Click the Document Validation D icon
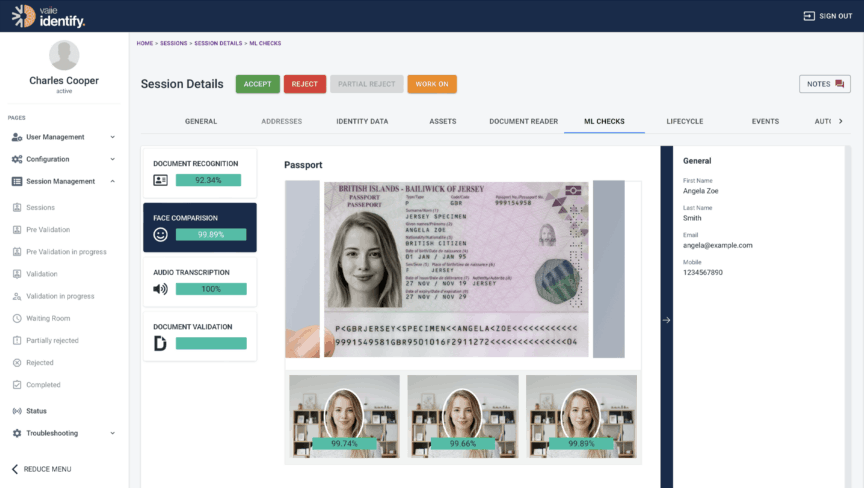Image resolution: width=864 pixels, height=488 pixels. [160, 343]
